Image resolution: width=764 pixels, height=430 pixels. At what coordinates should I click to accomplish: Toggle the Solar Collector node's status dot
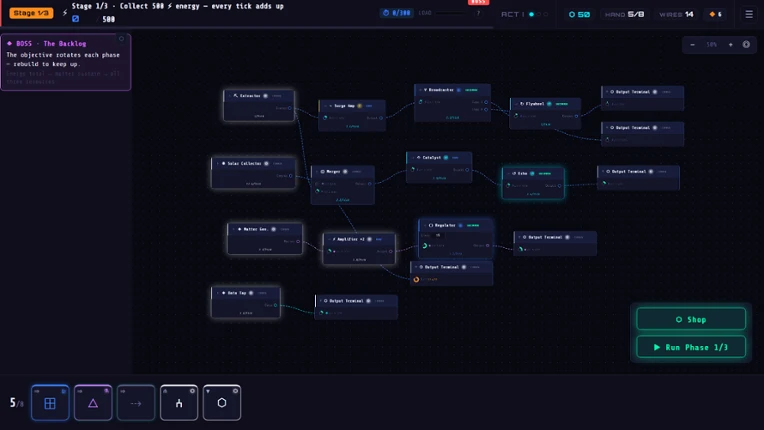click(267, 164)
